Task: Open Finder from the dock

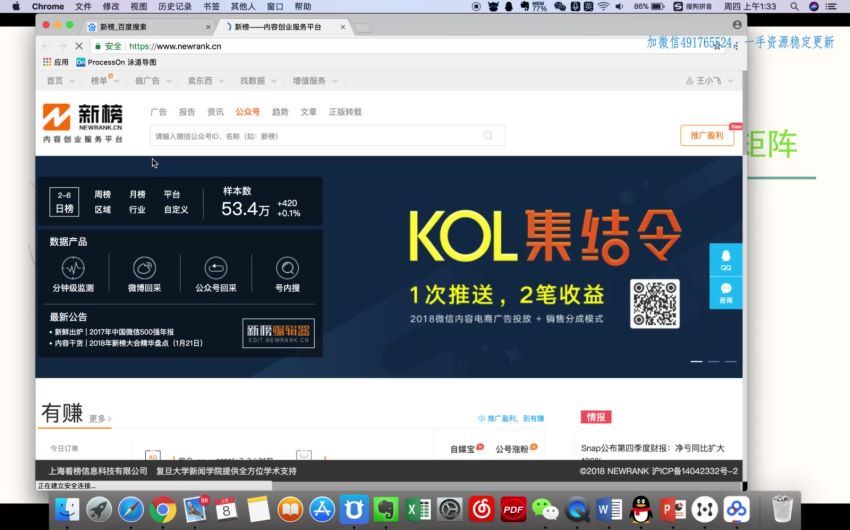Action: click(x=67, y=510)
